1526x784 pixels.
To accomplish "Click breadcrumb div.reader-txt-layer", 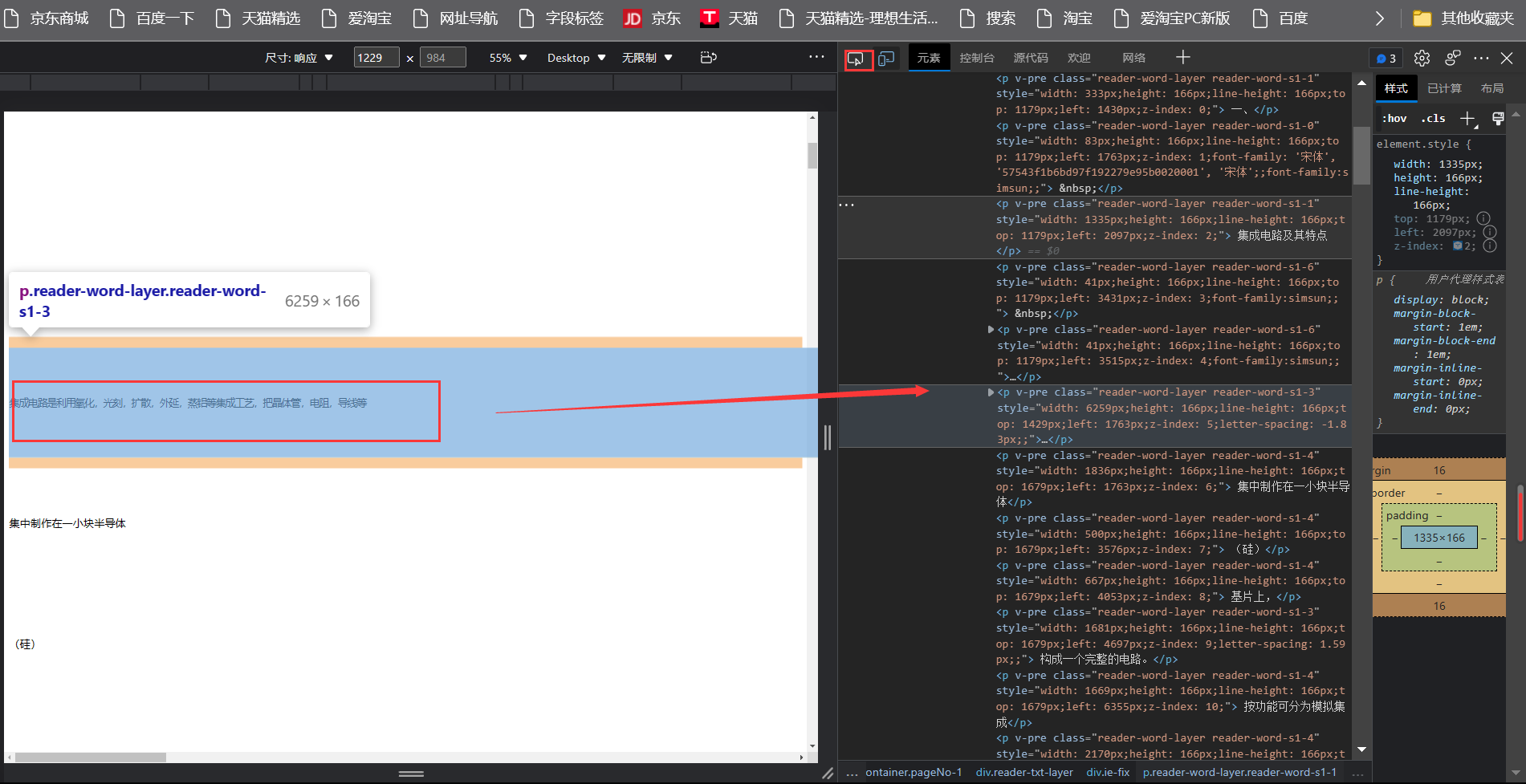I will click(1024, 772).
